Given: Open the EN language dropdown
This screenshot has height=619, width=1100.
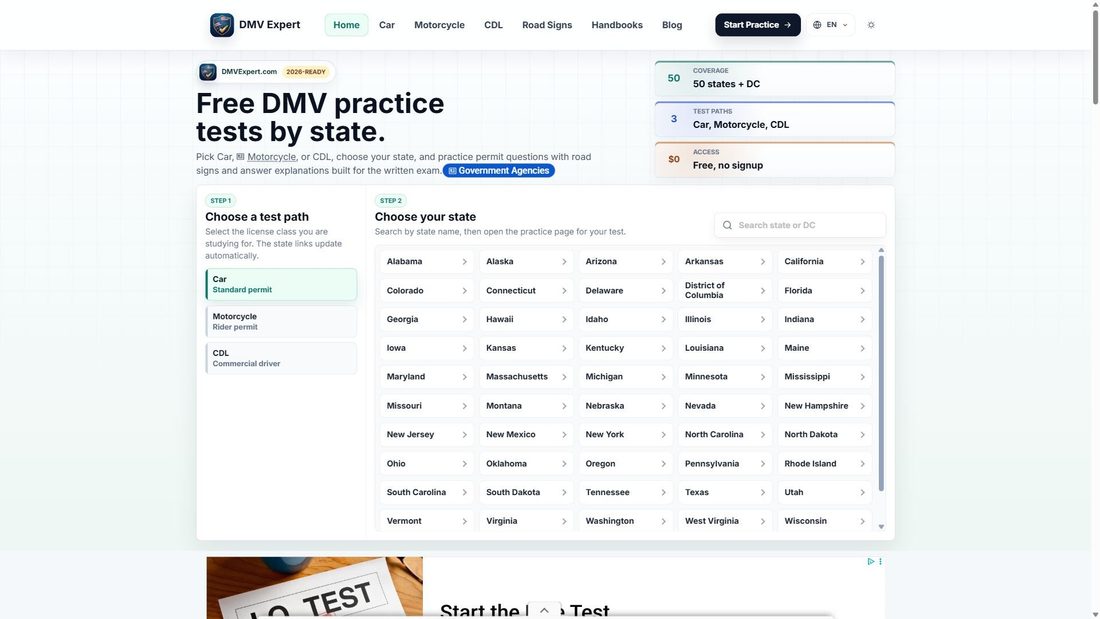Looking at the screenshot, I should pos(831,25).
